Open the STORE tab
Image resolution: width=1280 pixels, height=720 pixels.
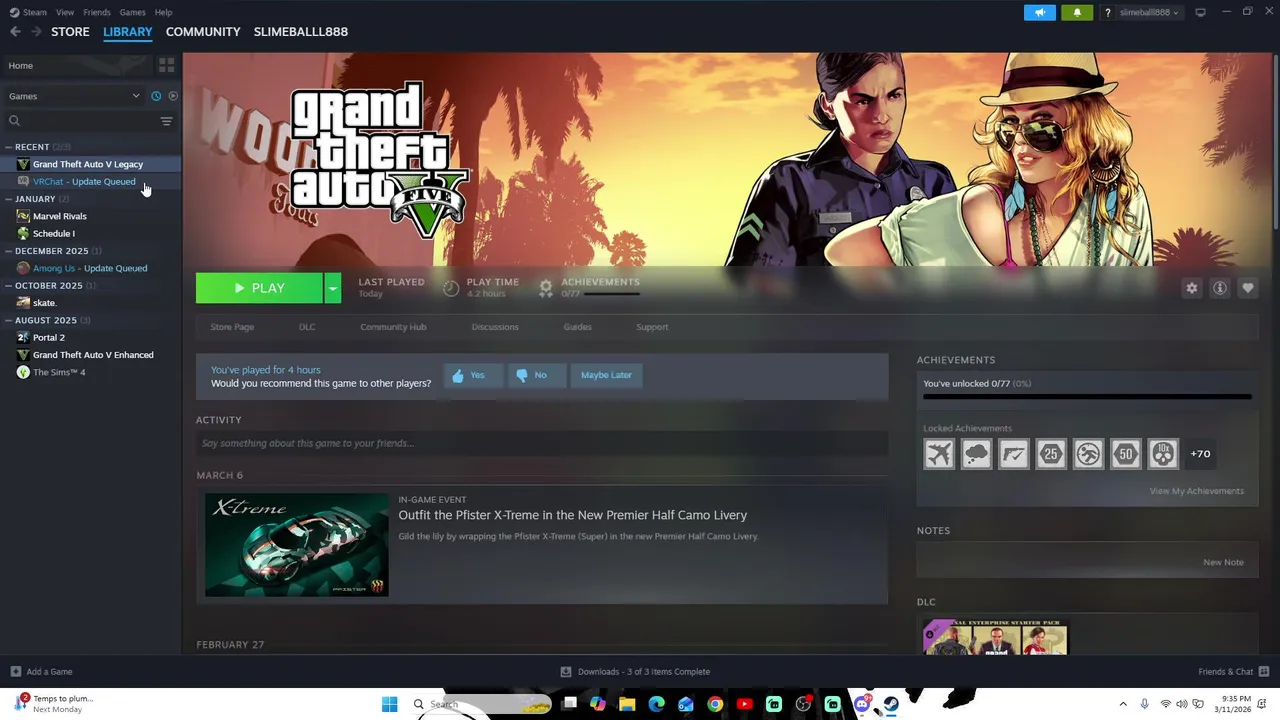pyautogui.click(x=70, y=32)
